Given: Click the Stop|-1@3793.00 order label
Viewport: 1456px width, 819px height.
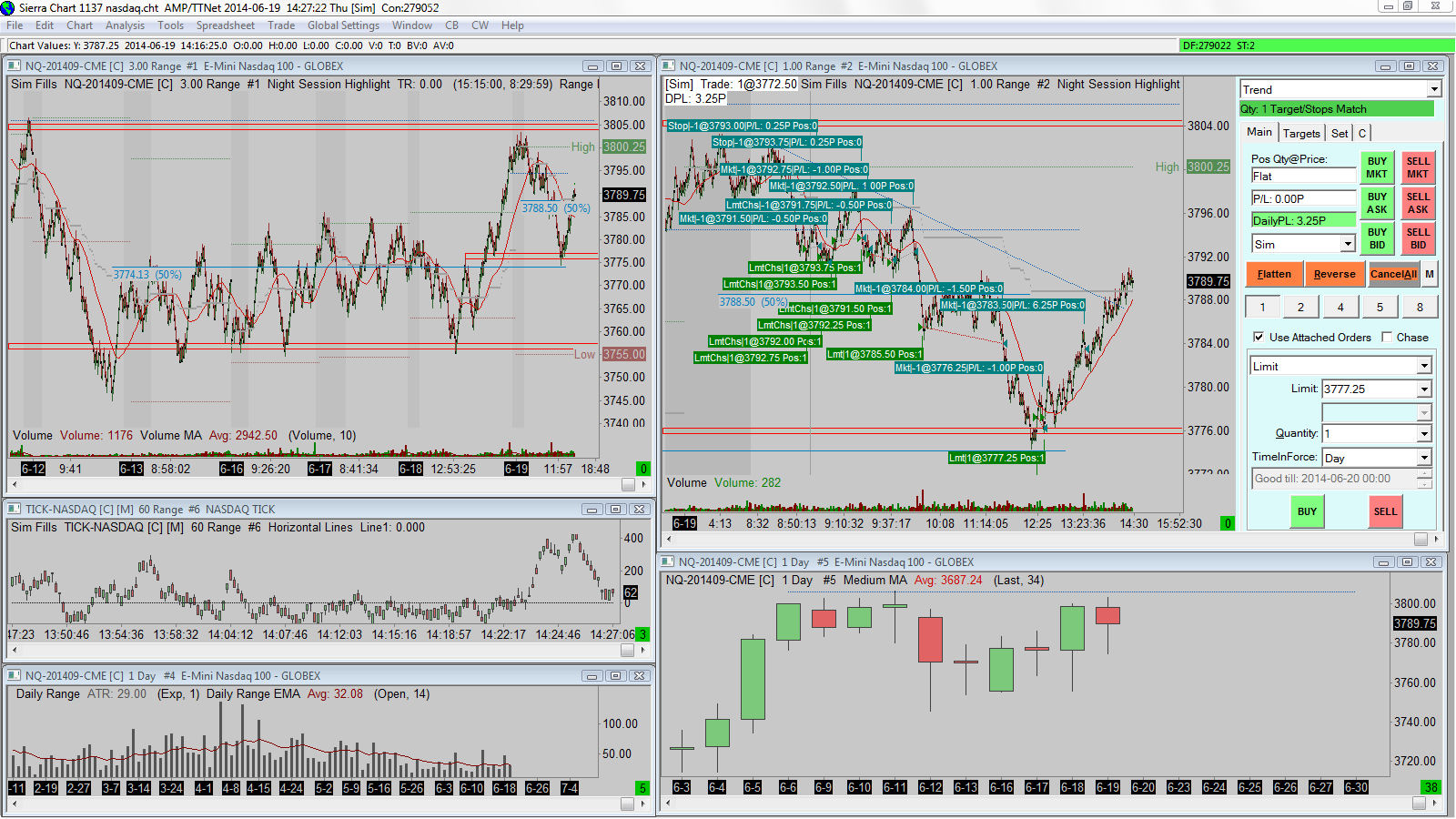Looking at the screenshot, I should (742, 126).
